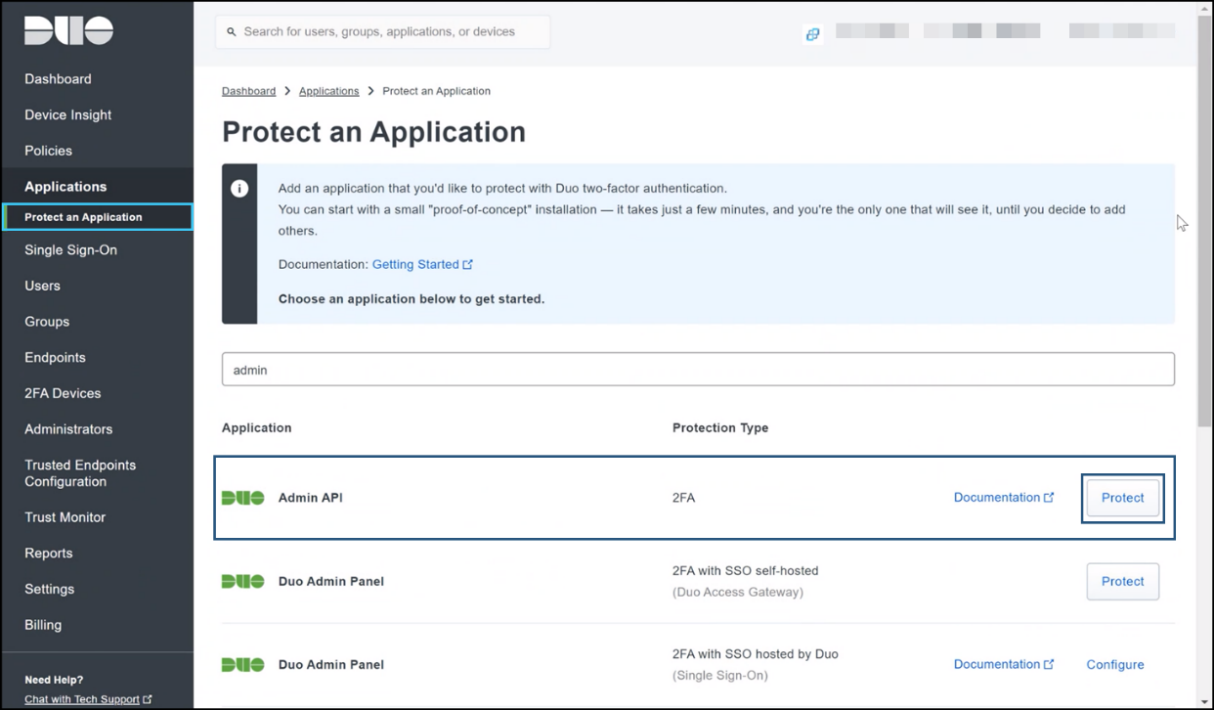Click the application filter field containing admin
The image size is (1214, 710).
(698, 370)
